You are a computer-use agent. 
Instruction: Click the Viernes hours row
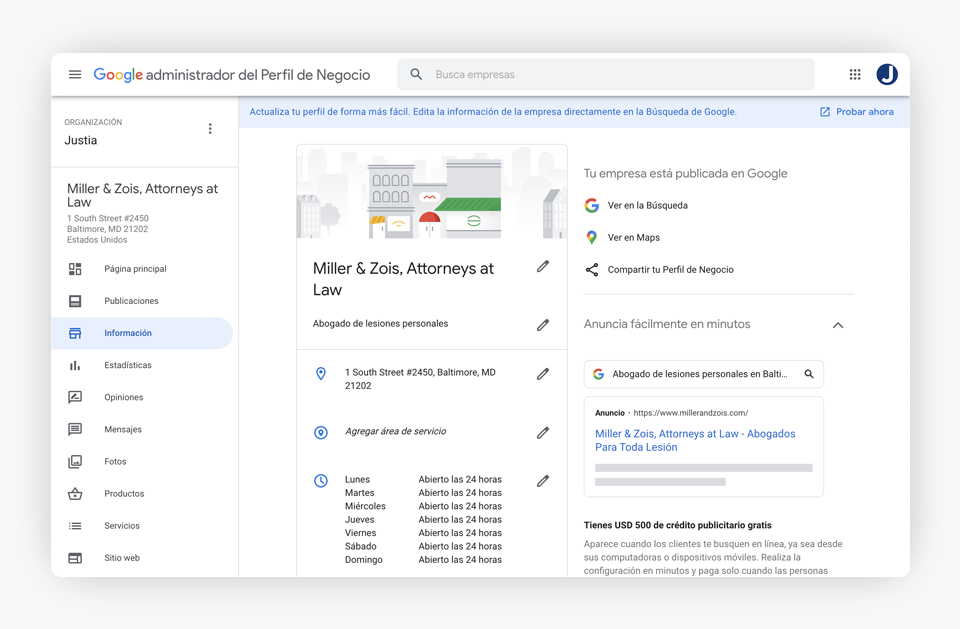pos(423,533)
